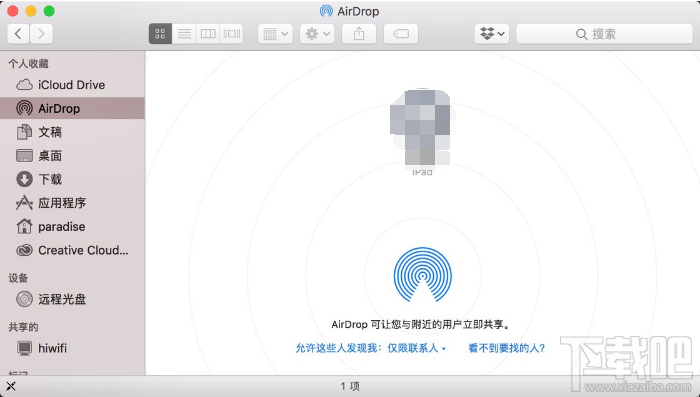This screenshot has width=700, height=397.
Task: Zoom the window with green button
Action: pos(49,11)
